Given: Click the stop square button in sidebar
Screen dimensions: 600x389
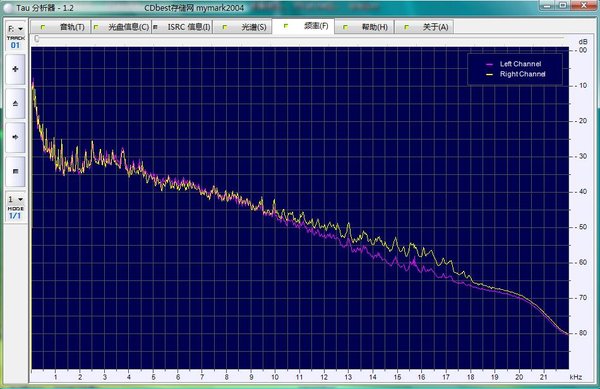Looking at the screenshot, I should (x=15, y=171).
